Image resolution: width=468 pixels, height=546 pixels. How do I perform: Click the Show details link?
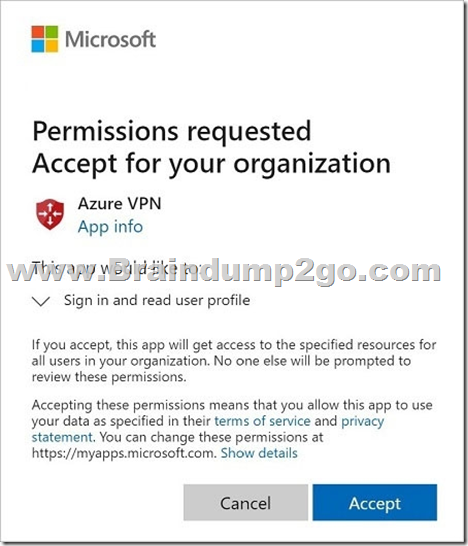pyautogui.click(x=259, y=453)
